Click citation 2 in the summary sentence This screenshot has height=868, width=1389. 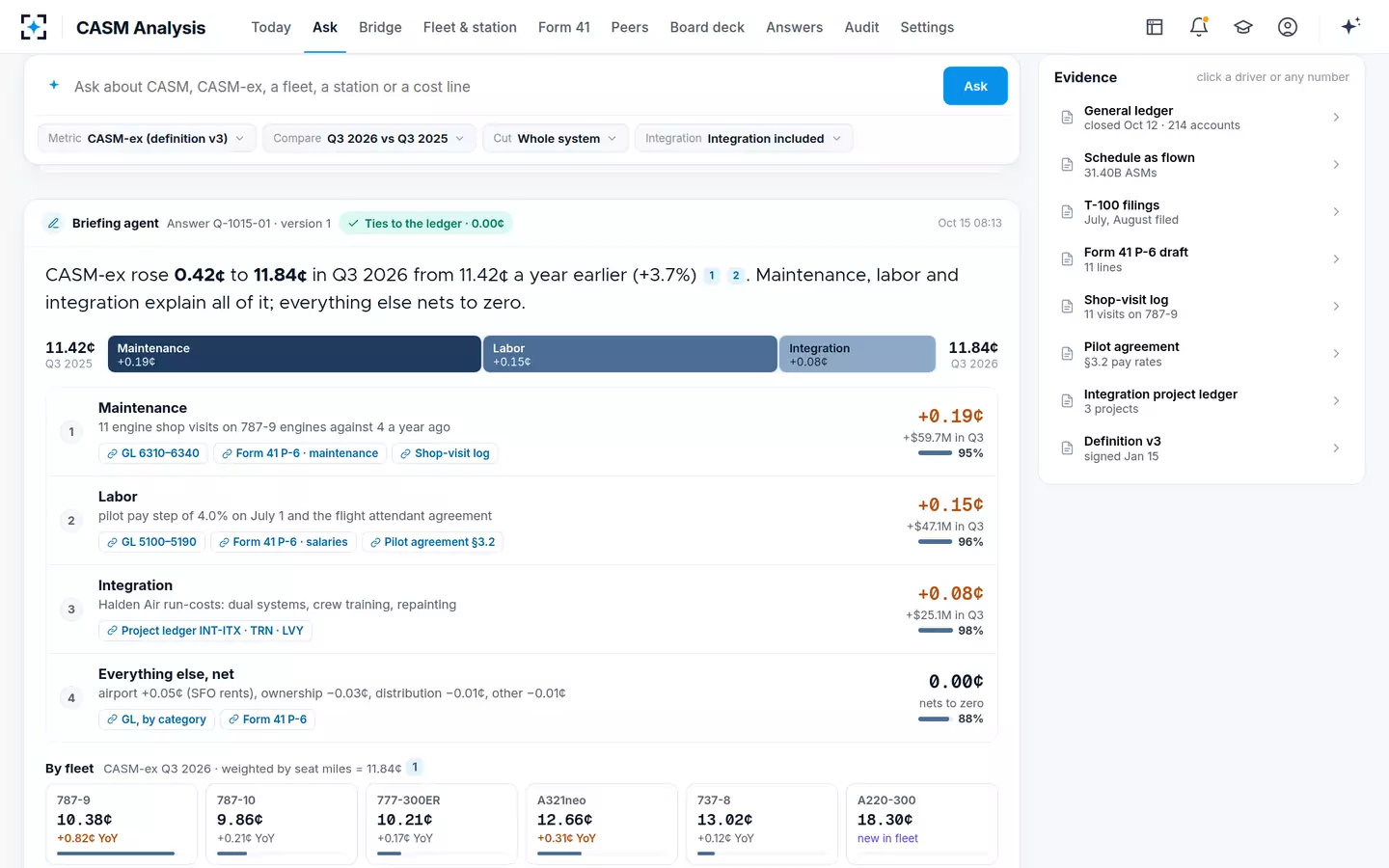(736, 276)
